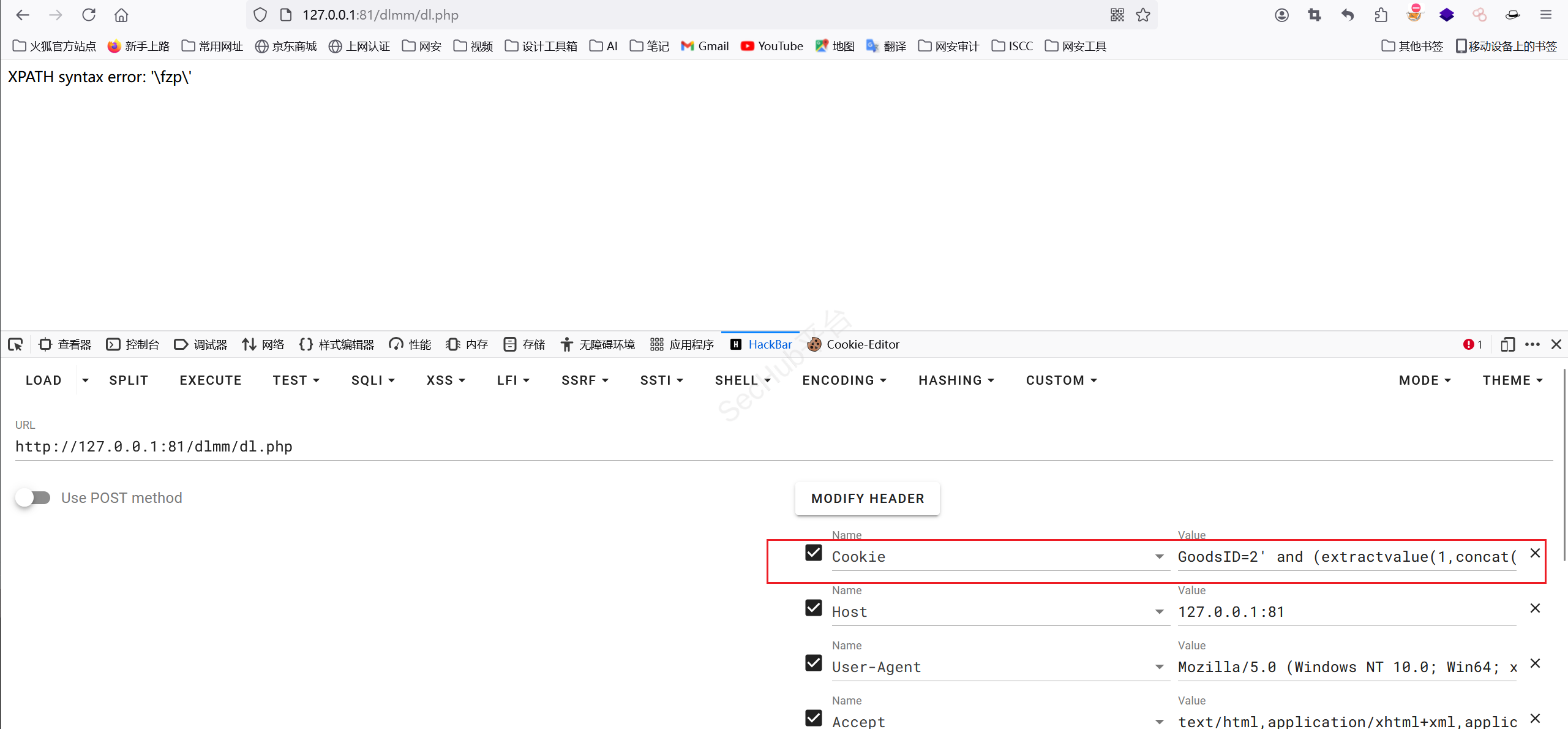Click the browser reload icon
This screenshot has width=1568, height=729.
click(x=89, y=15)
